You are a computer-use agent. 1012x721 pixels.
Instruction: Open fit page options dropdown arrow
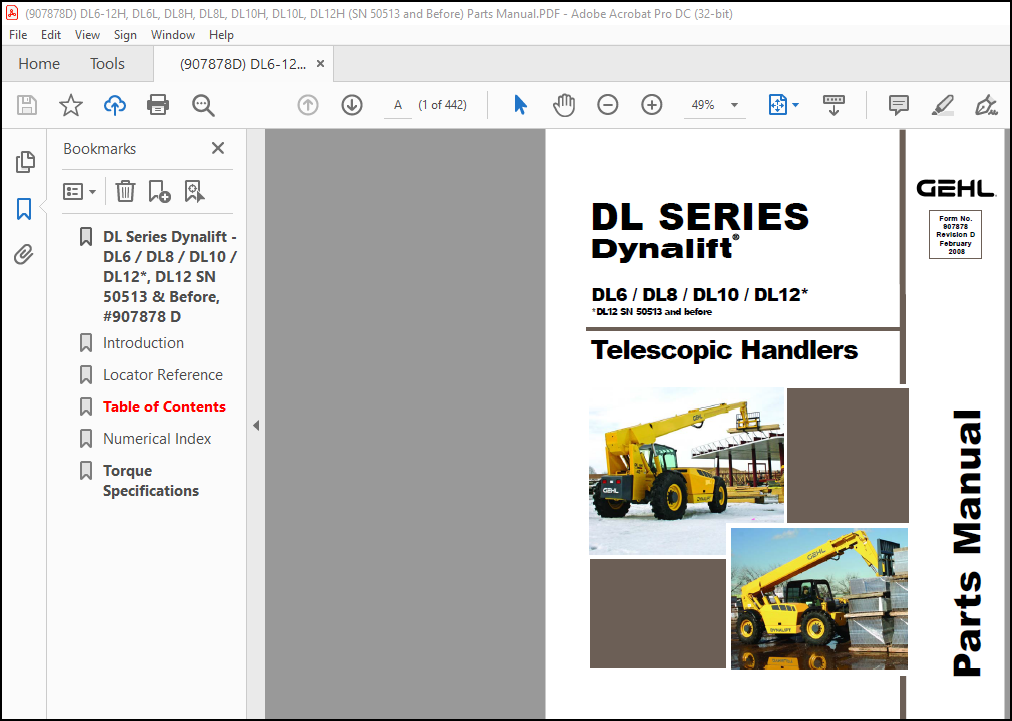pyautogui.click(x=795, y=105)
